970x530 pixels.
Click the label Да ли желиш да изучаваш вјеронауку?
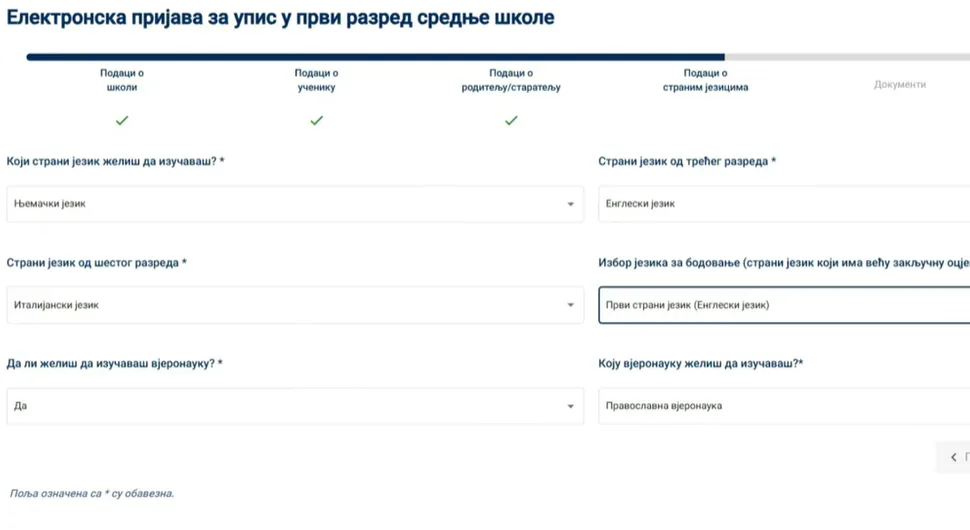(x=114, y=364)
